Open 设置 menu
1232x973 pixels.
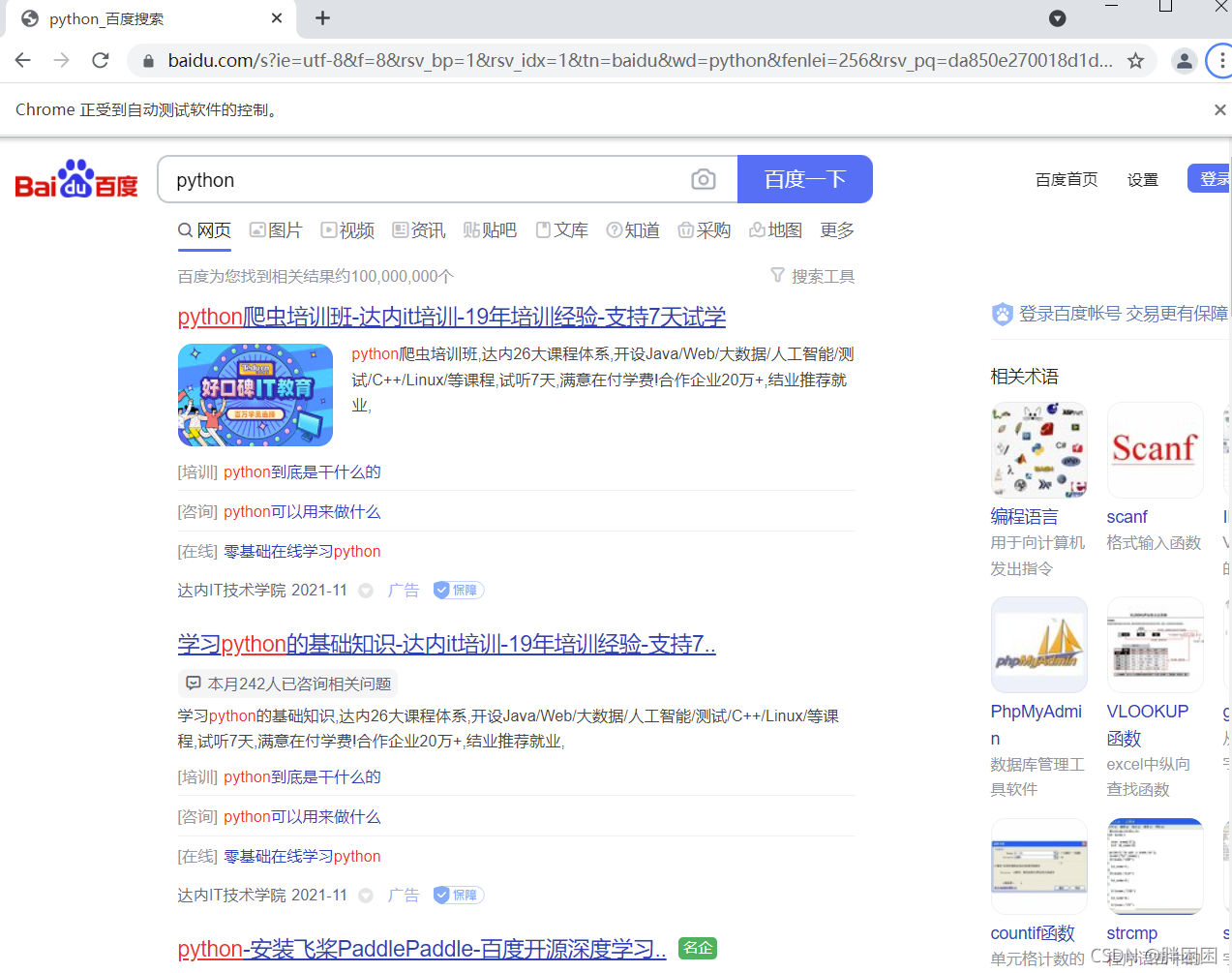[x=1143, y=179]
